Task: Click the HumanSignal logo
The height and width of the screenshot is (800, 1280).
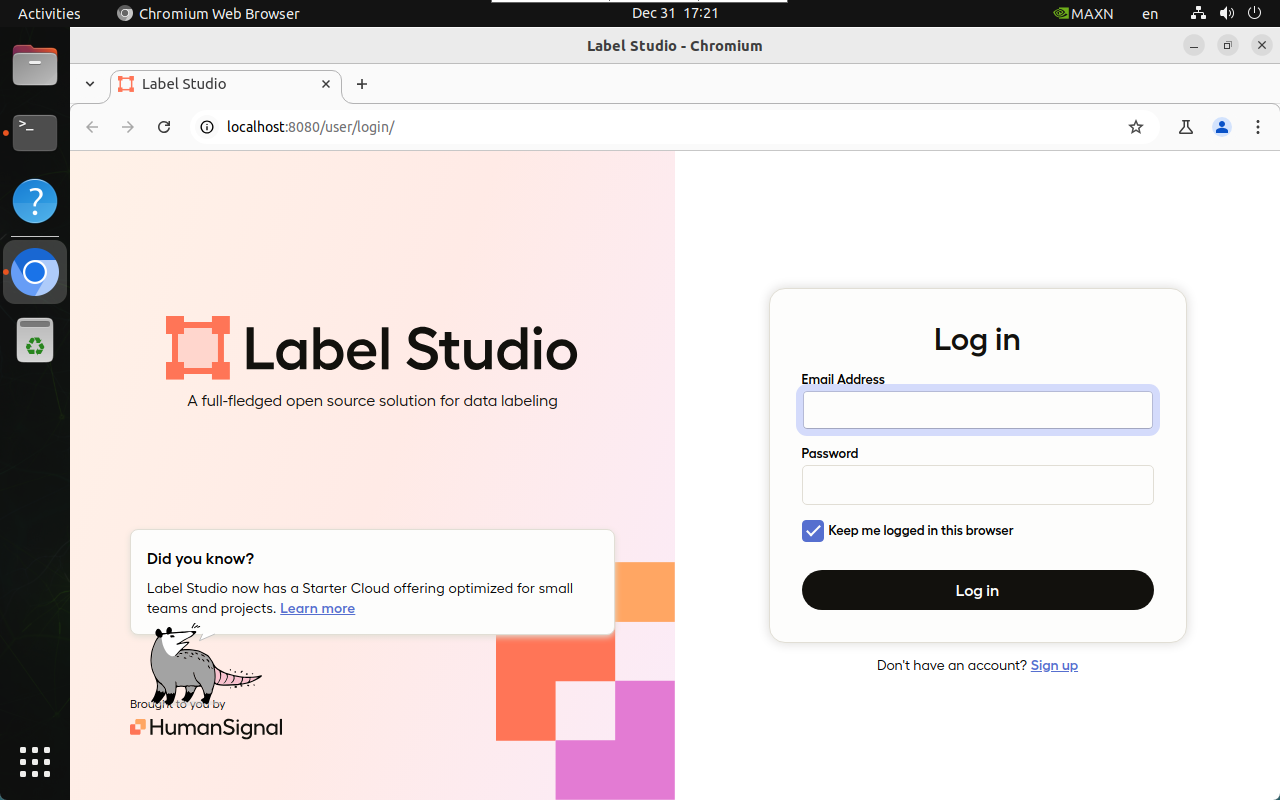Action: point(206,728)
